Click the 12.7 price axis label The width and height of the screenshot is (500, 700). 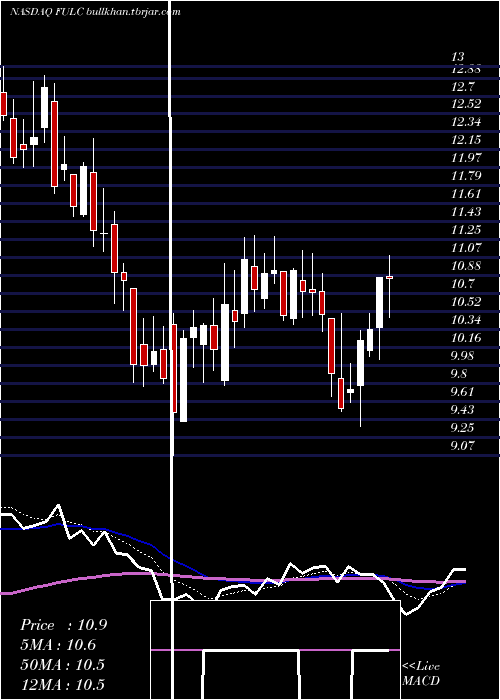coord(462,86)
